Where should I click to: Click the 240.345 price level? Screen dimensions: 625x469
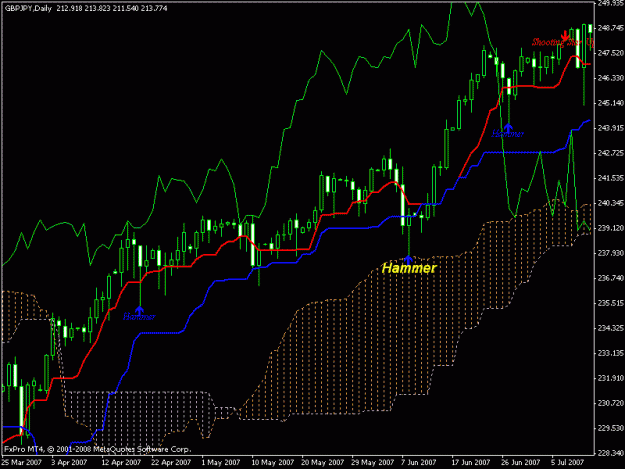tap(610, 203)
